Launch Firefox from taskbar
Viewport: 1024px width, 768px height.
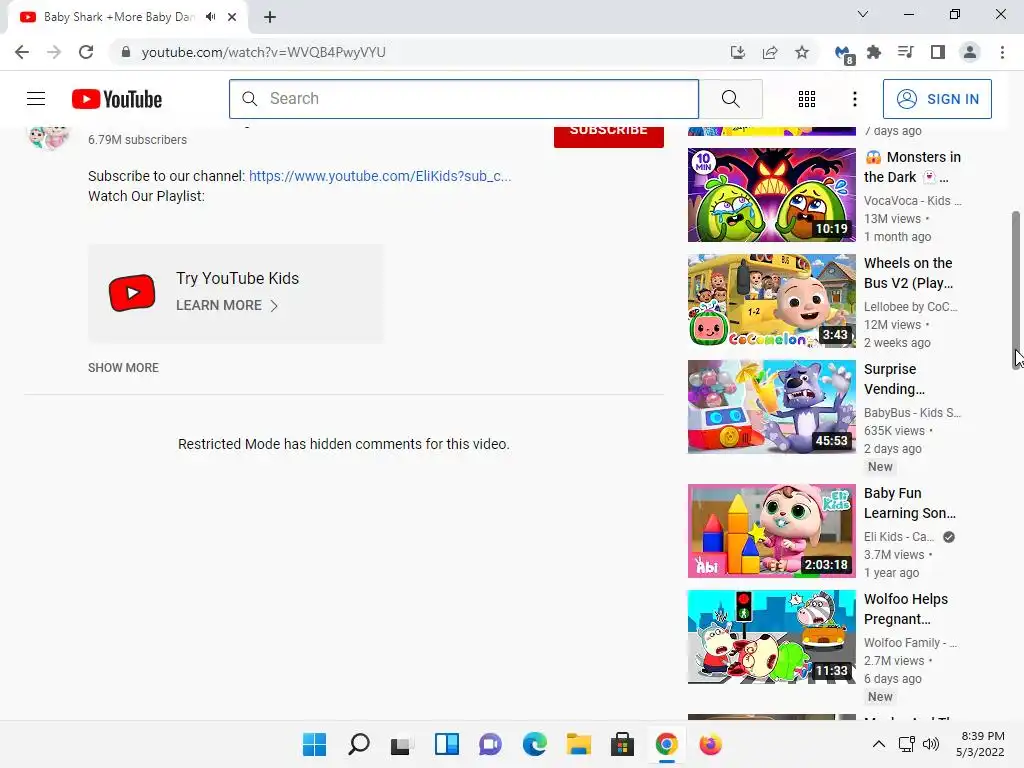tap(711, 744)
